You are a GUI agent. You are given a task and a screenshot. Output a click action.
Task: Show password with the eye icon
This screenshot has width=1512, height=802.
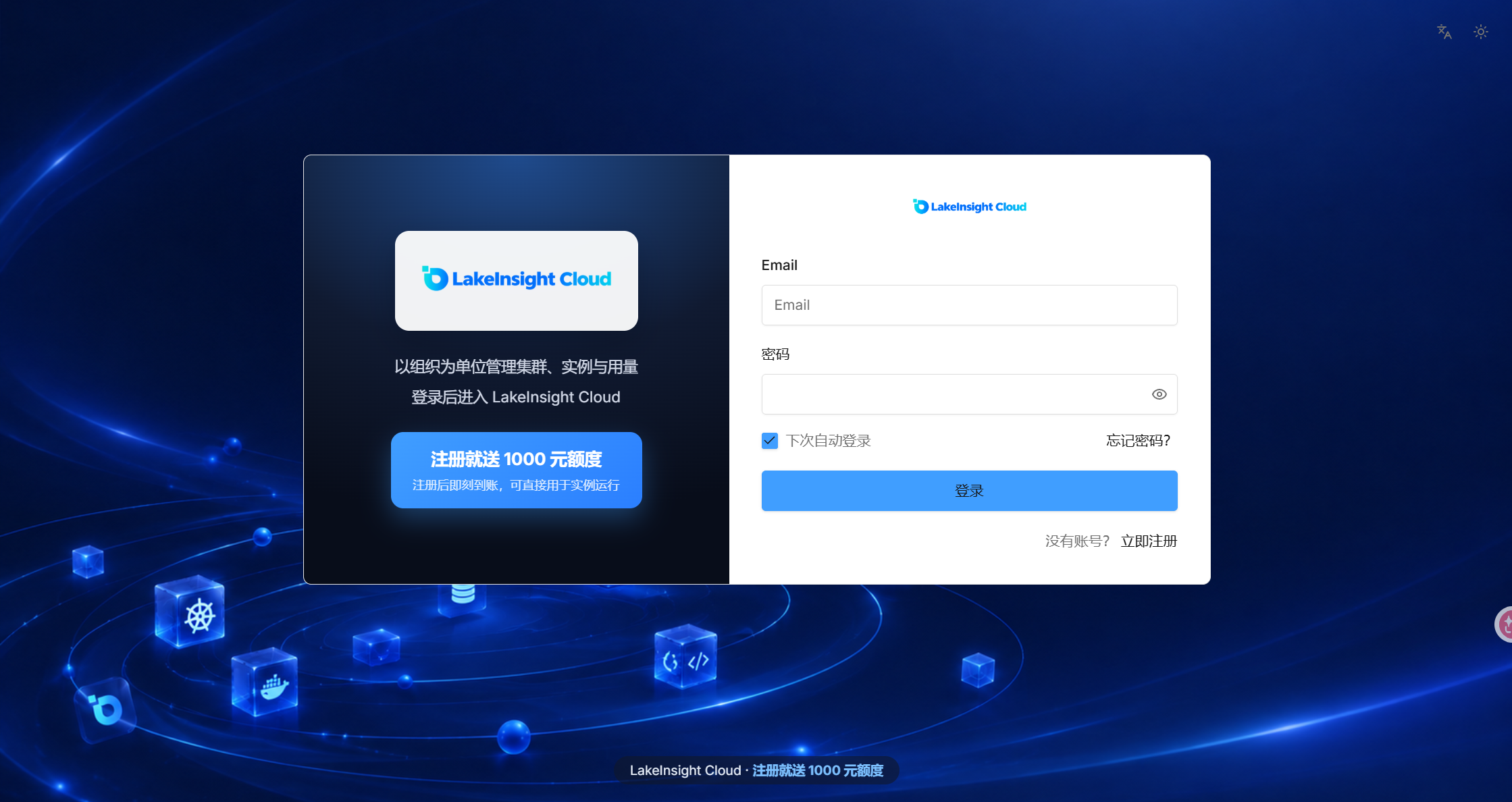point(1159,394)
